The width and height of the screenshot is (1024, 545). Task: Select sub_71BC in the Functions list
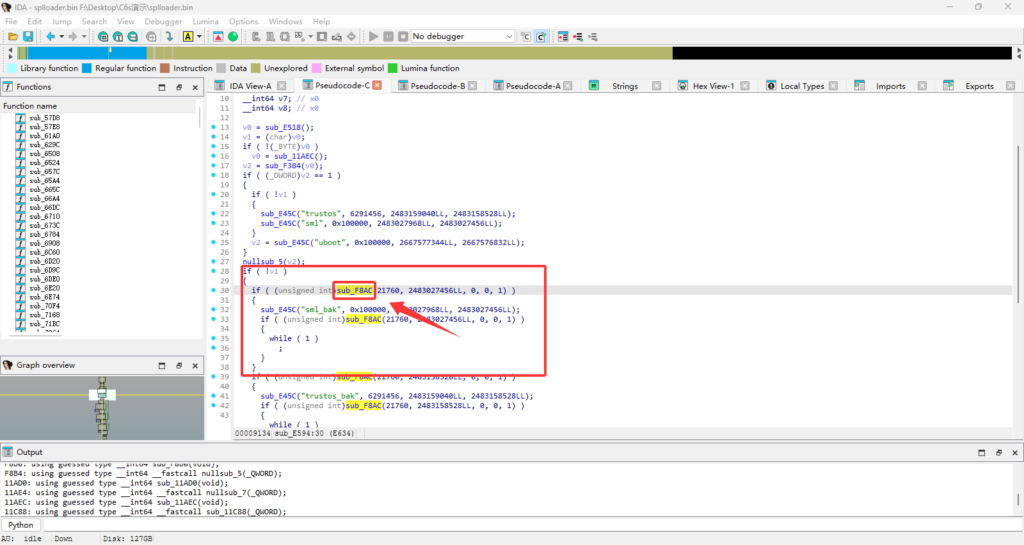(44, 324)
